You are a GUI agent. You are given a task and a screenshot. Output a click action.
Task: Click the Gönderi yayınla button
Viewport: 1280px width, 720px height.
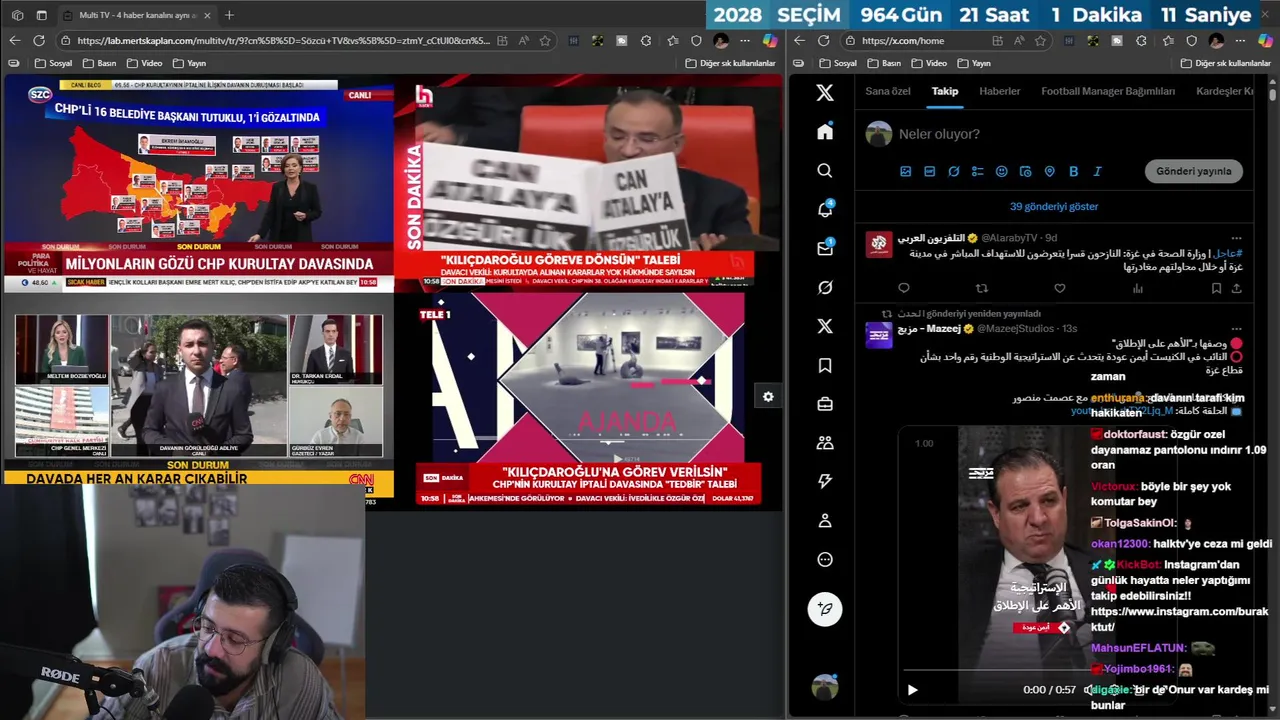tap(1193, 171)
